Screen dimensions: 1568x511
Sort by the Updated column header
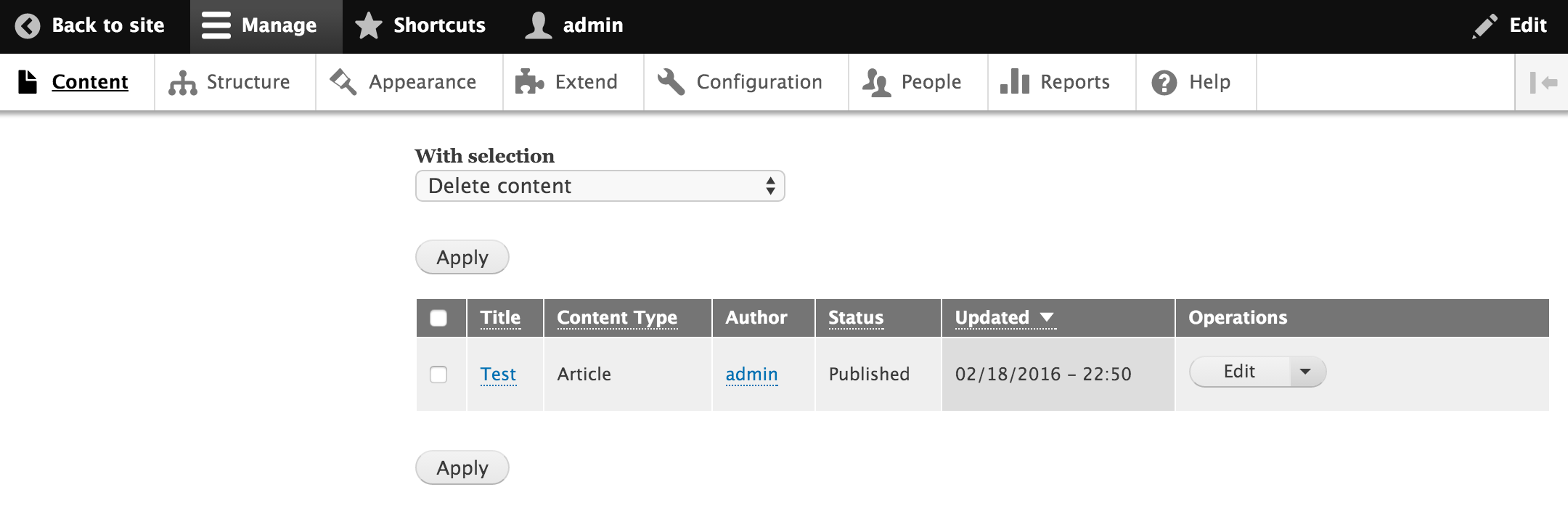coord(992,318)
